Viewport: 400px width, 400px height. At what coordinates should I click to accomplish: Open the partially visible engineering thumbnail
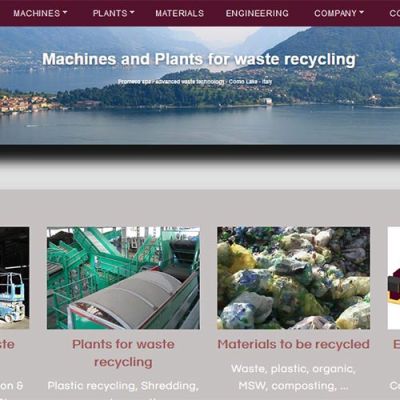tap(394, 278)
